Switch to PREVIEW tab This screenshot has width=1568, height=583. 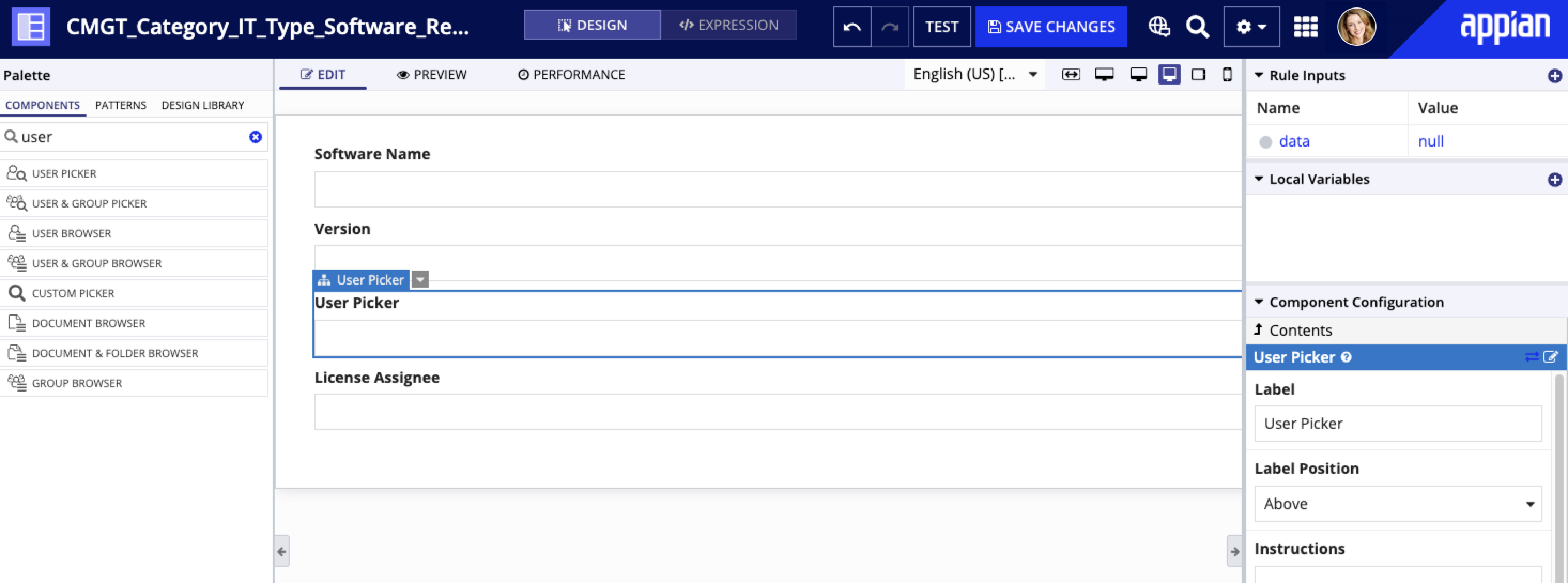(433, 74)
